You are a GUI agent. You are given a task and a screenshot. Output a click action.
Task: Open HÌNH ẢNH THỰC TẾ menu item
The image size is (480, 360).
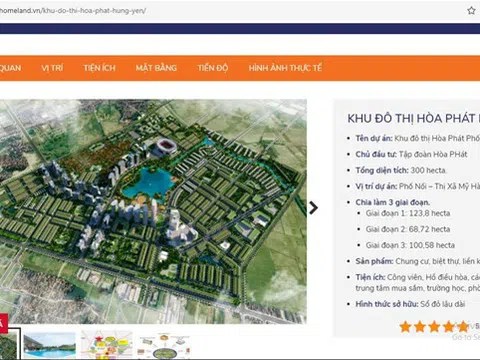pos(285,68)
